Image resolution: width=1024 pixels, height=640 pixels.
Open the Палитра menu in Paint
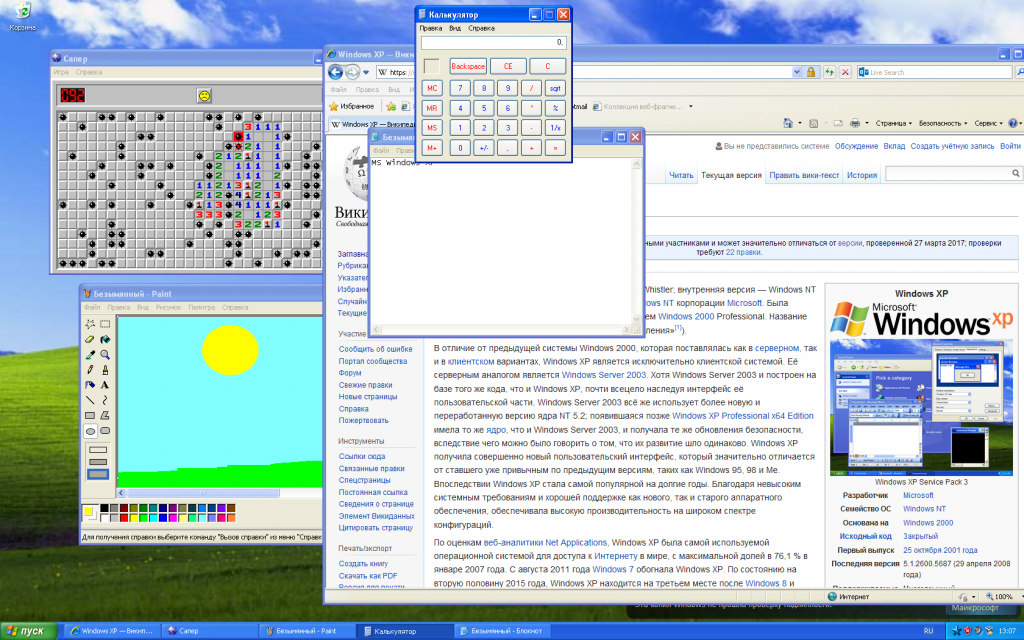[x=201, y=307]
